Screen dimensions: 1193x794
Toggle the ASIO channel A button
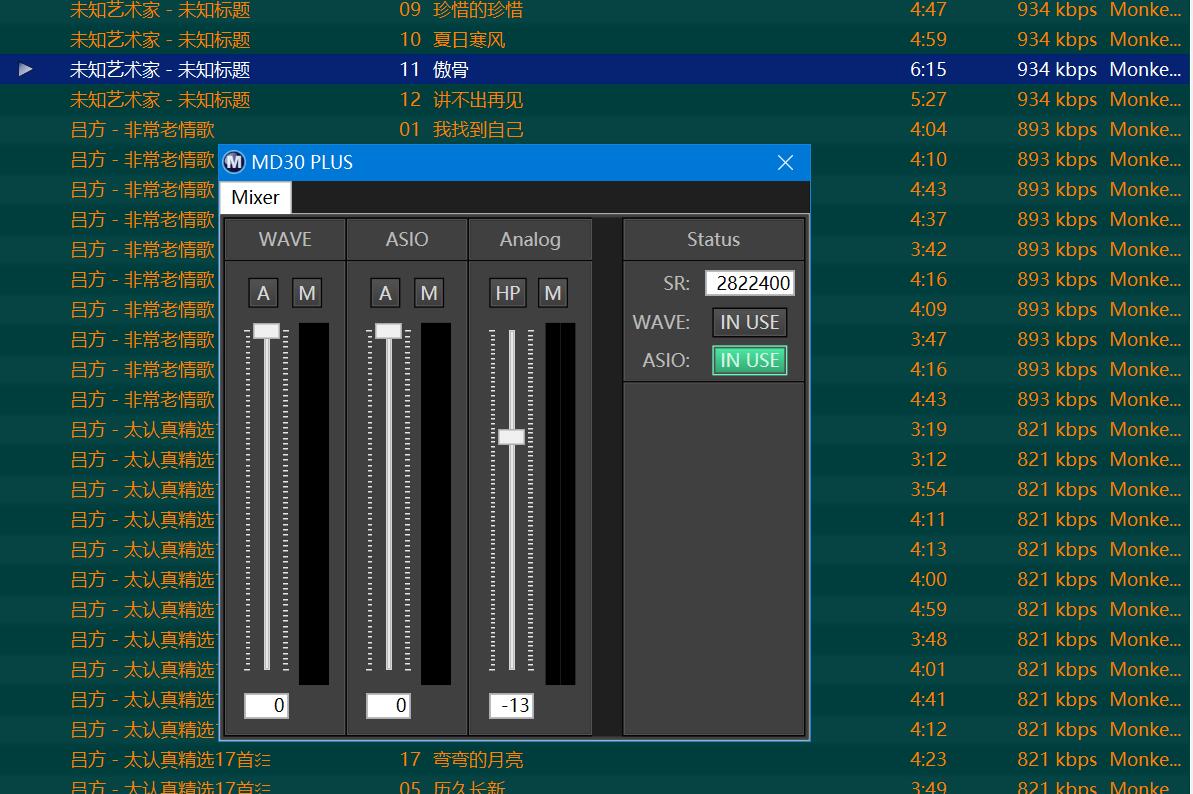coord(386,293)
